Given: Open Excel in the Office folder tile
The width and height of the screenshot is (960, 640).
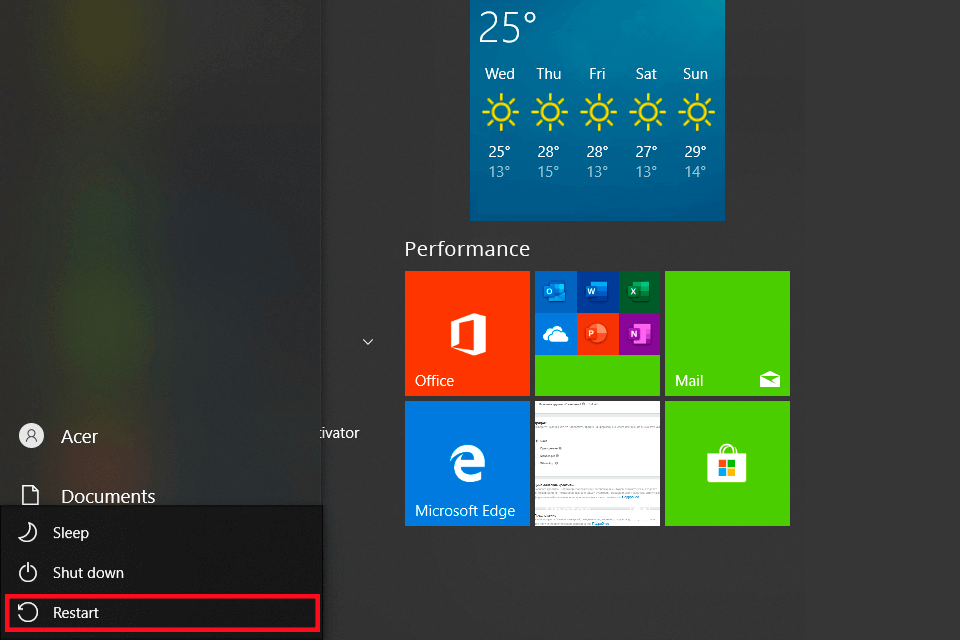Looking at the screenshot, I should (639, 292).
